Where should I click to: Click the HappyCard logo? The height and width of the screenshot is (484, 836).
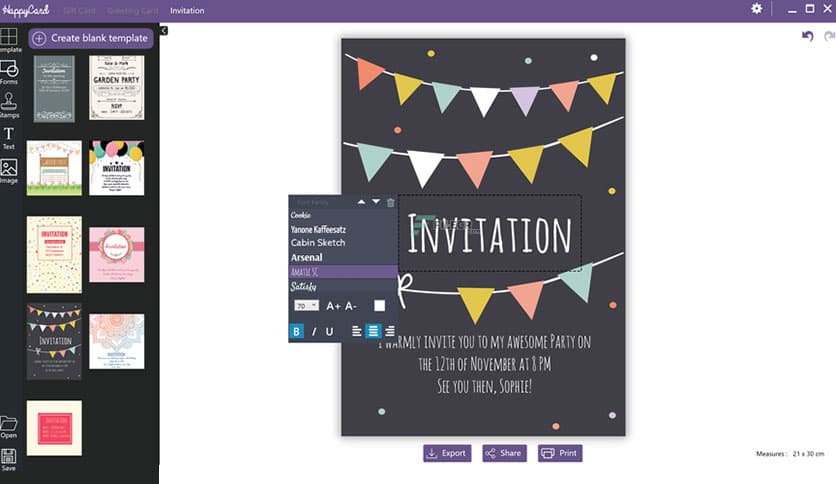click(x=26, y=10)
